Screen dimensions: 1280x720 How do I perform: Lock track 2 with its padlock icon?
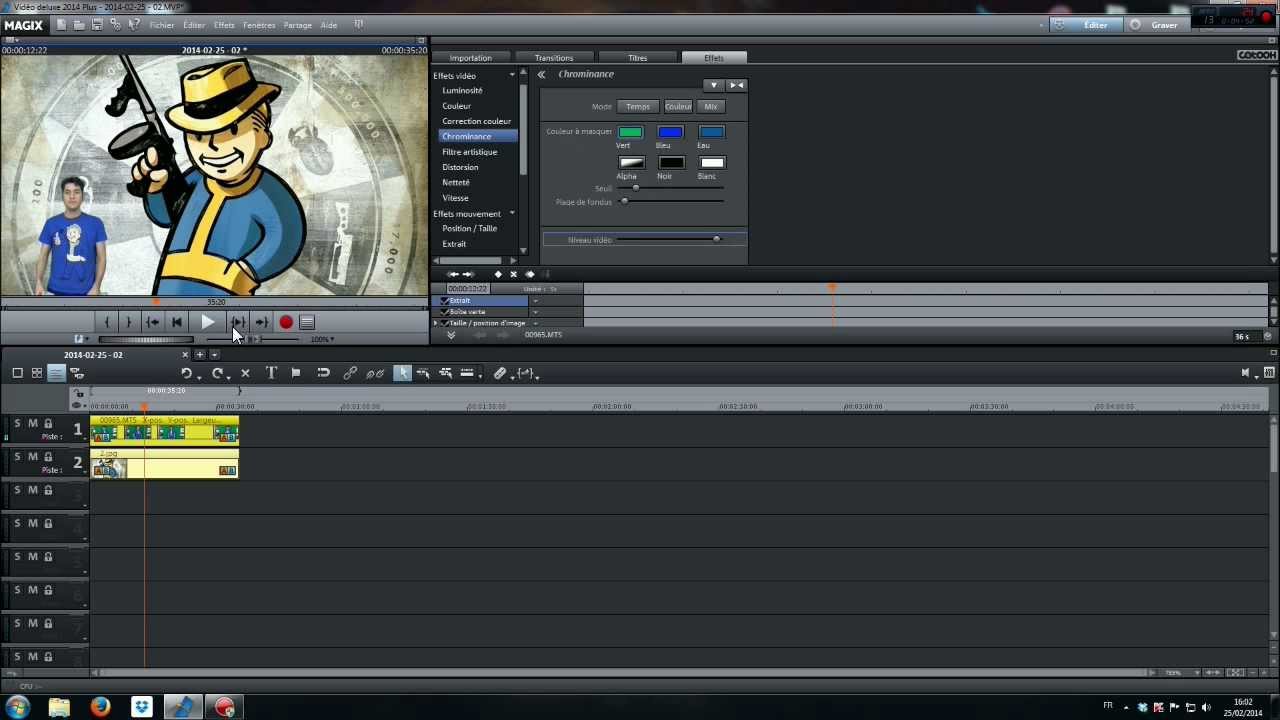[x=48, y=457]
